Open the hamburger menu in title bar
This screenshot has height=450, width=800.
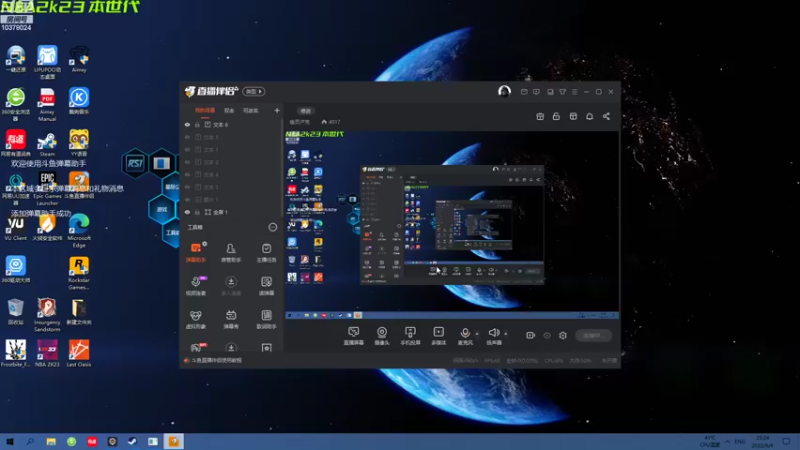point(574,92)
